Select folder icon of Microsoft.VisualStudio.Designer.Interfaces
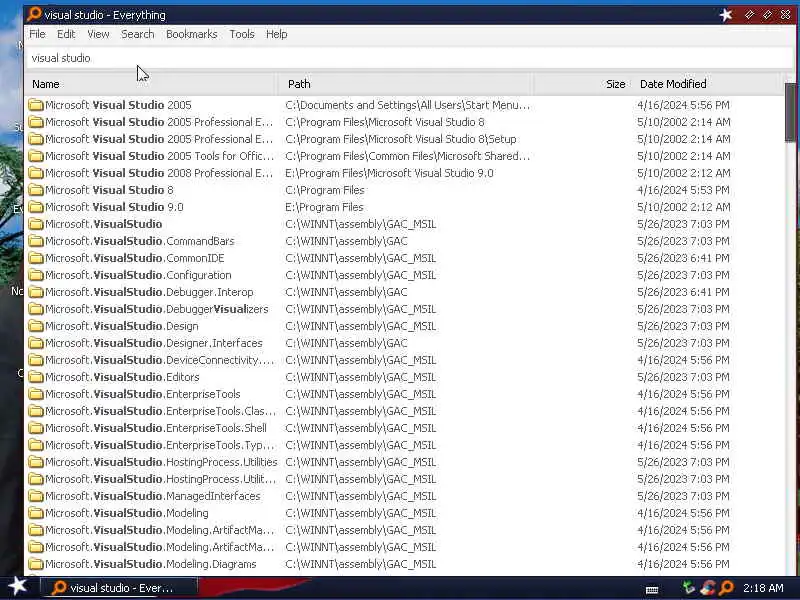 [x=36, y=343]
